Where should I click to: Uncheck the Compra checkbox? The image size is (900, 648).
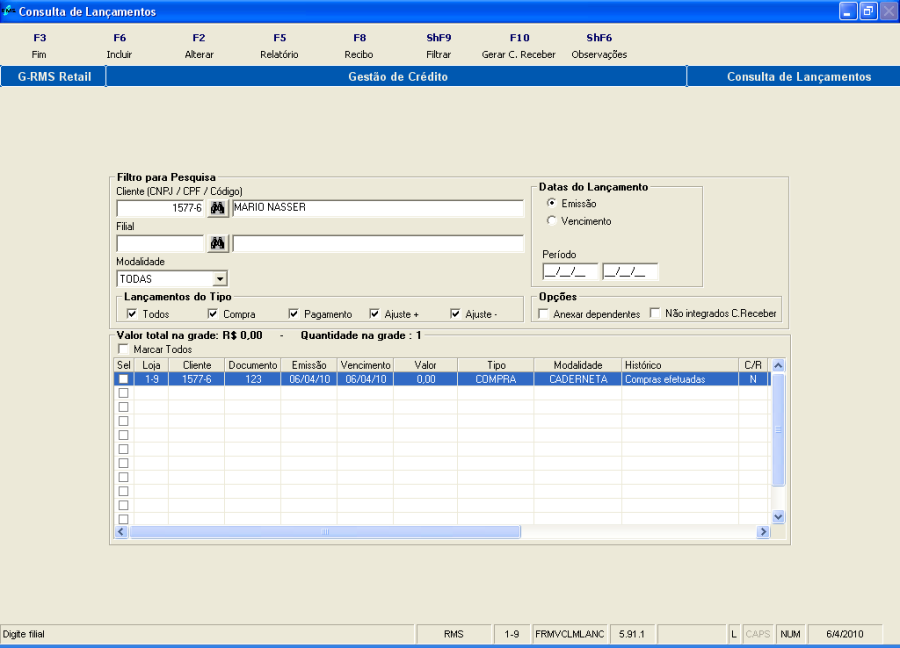[213, 314]
